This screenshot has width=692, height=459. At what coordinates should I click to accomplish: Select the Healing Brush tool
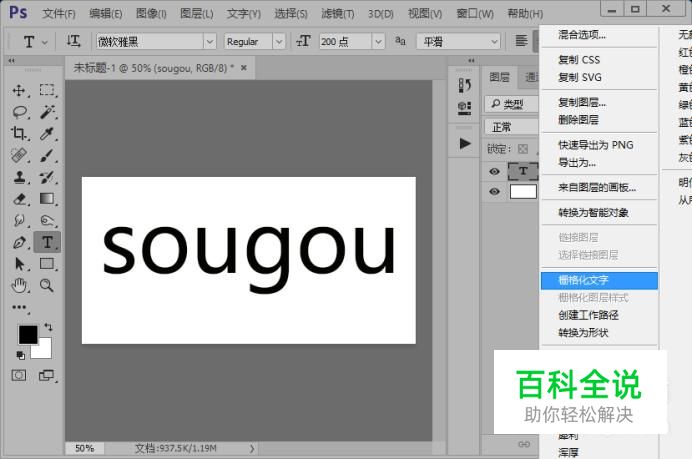point(19,155)
